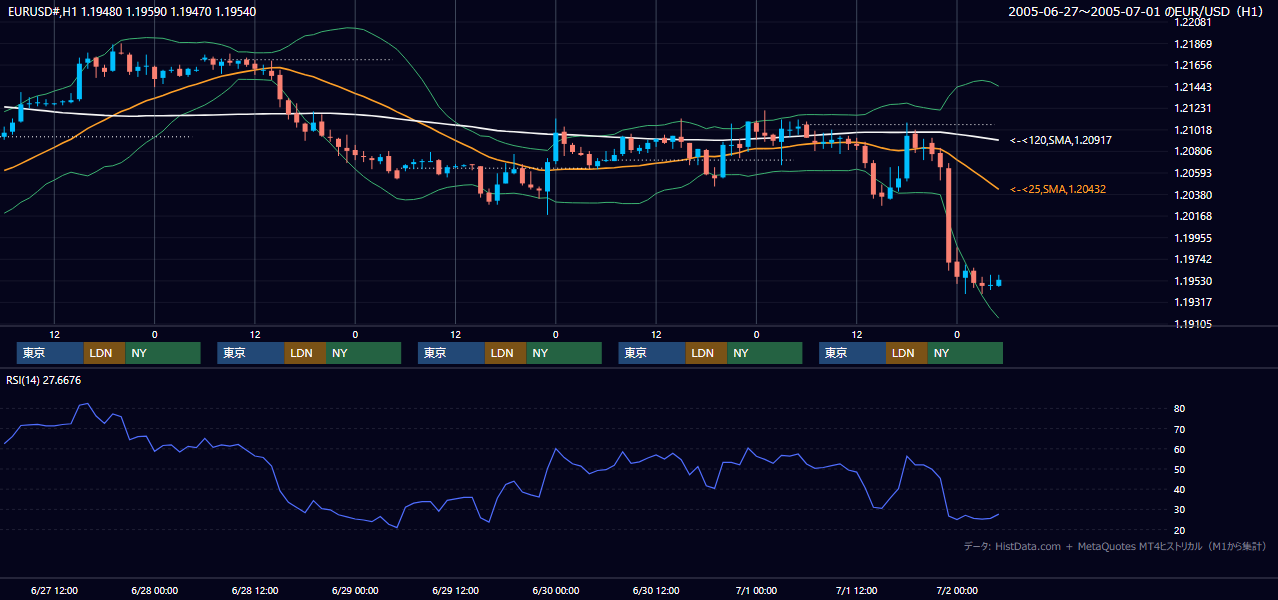Select the 7/1 00:00 time axis label
Image resolution: width=1278 pixels, height=600 pixels.
coord(756,590)
